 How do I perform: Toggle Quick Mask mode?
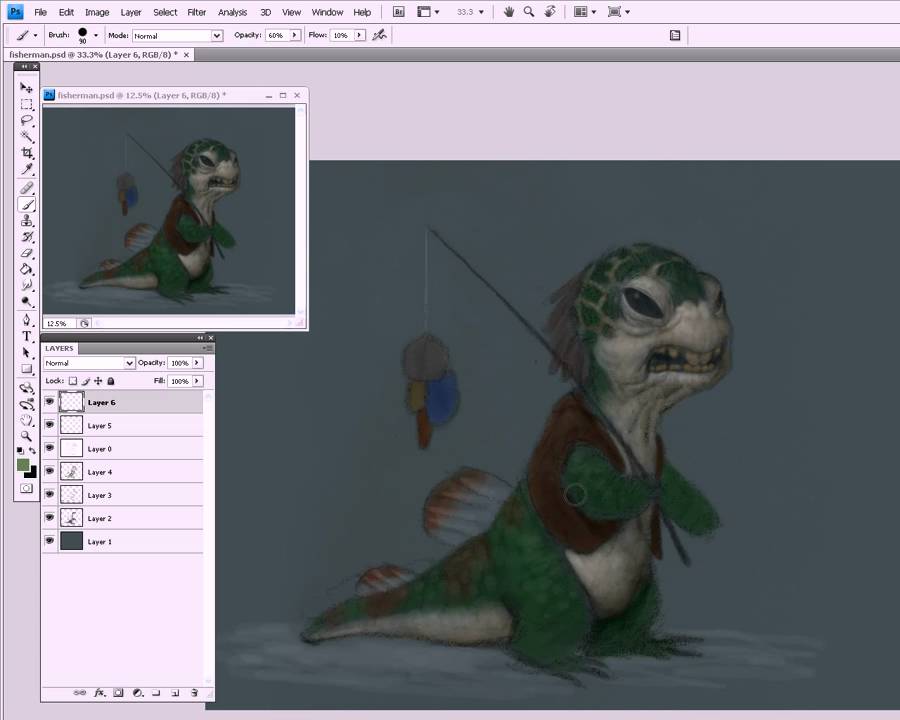point(26,489)
